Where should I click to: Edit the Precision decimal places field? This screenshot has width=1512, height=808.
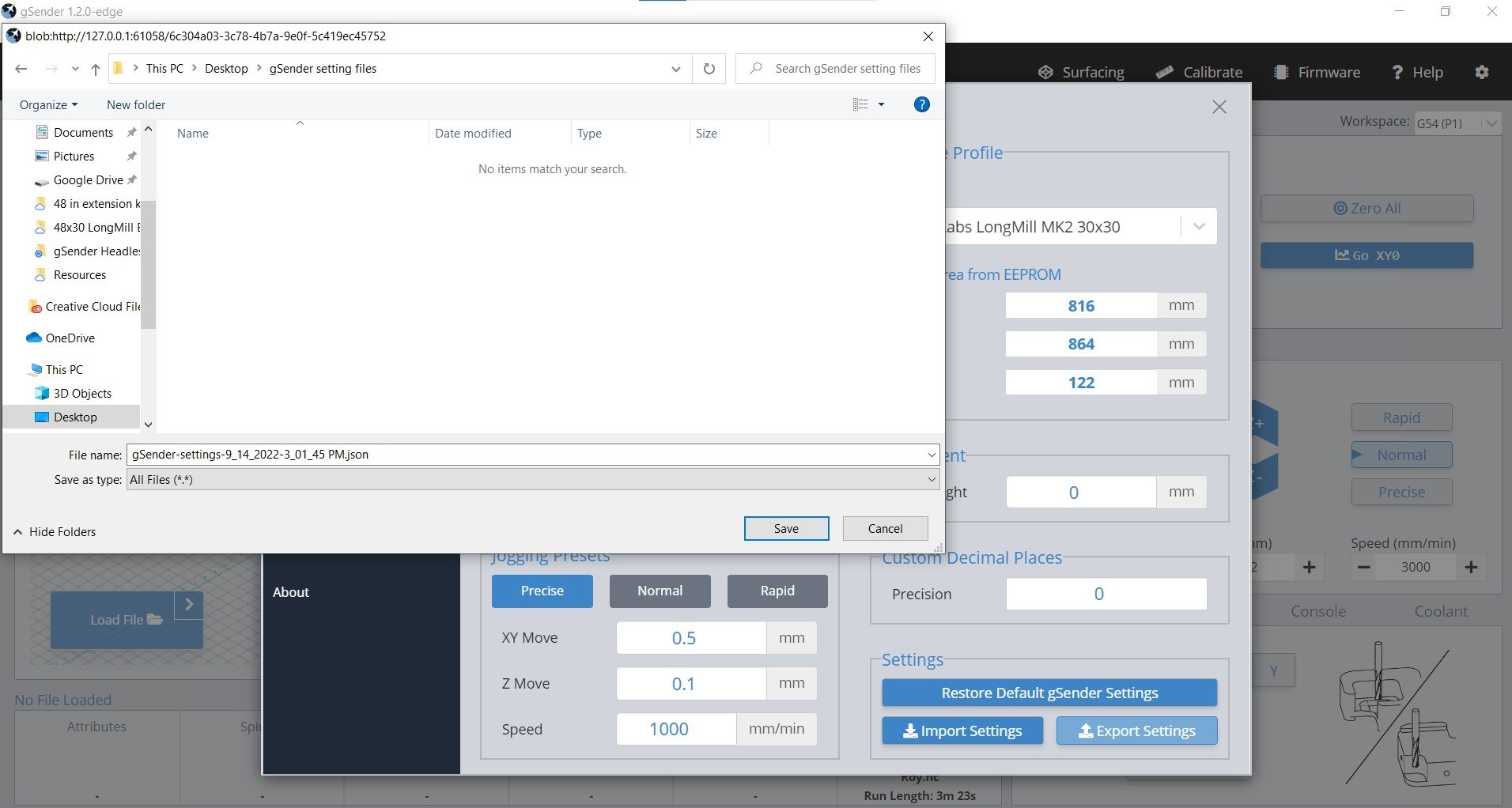pyautogui.click(x=1106, y=594)
